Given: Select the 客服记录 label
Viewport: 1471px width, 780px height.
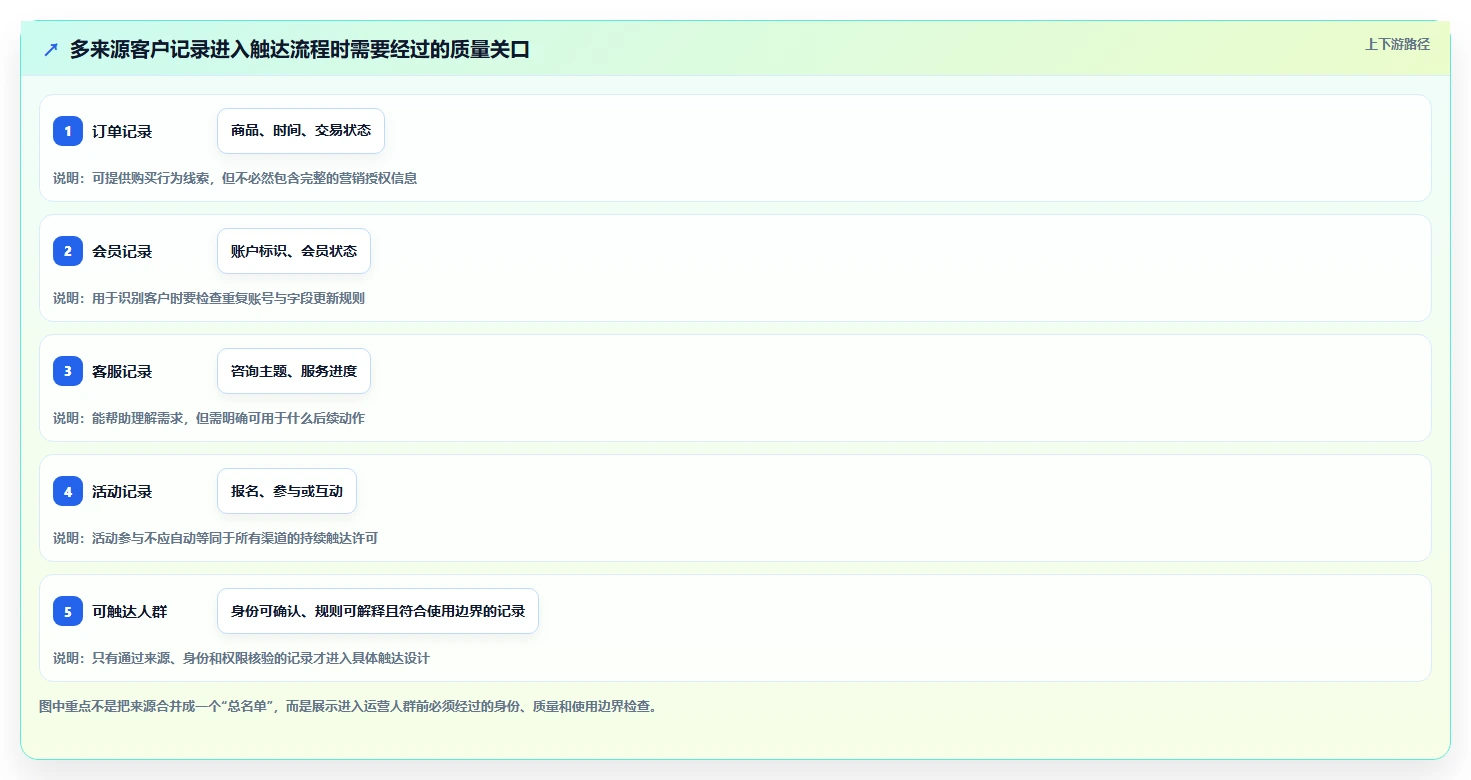Looking at the screenshot, I should click(x=122, y=371).
